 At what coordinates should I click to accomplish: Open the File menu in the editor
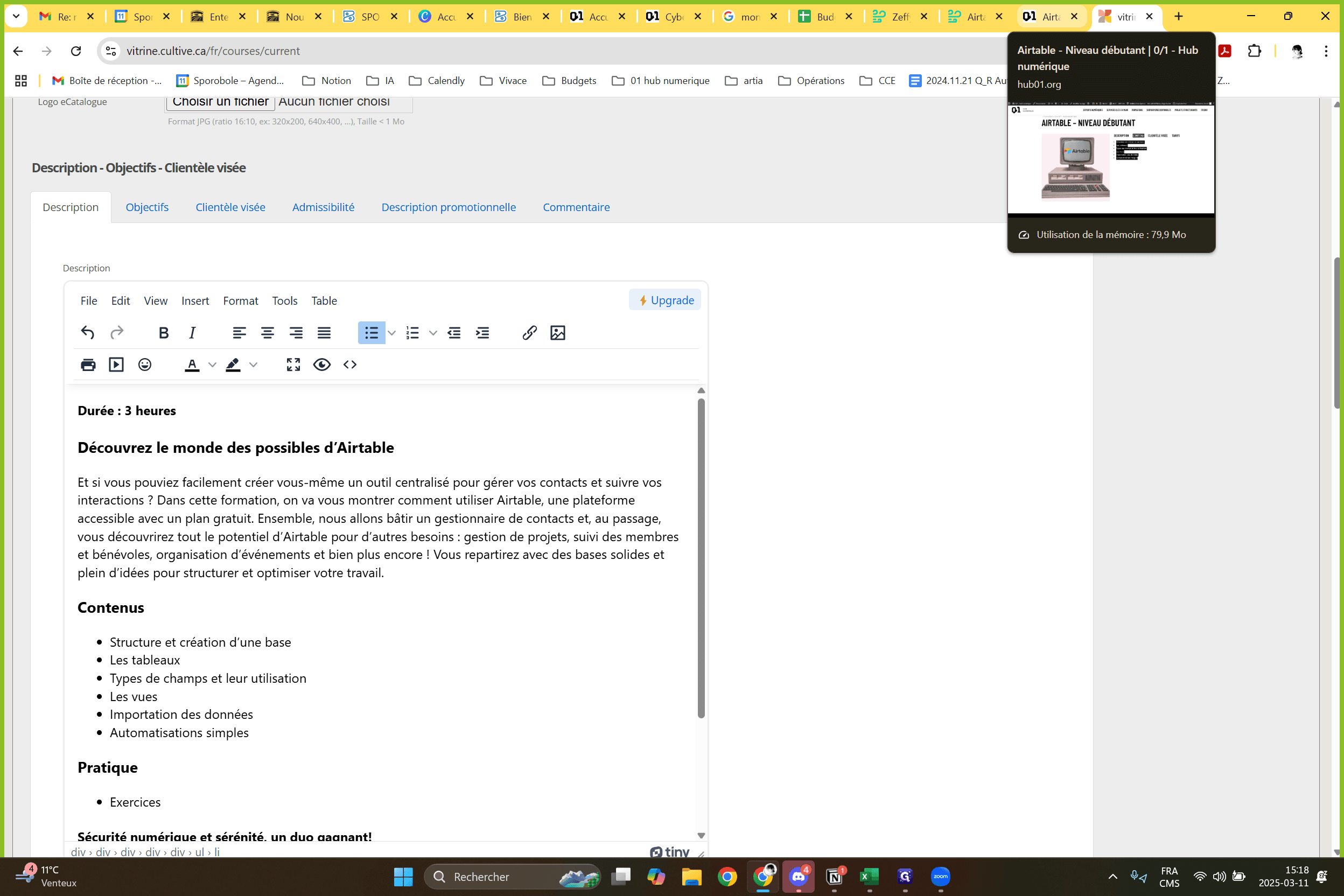(88, 300)
